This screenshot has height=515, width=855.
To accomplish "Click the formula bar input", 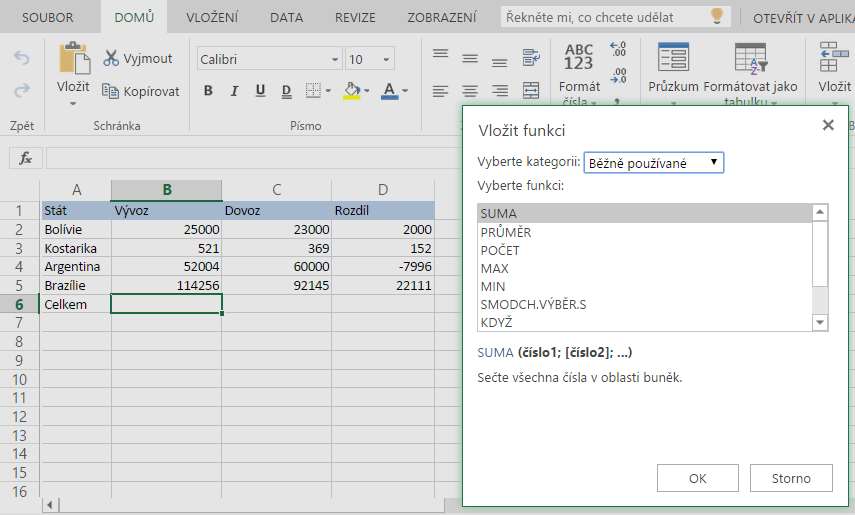I will (x=254, y=158).
